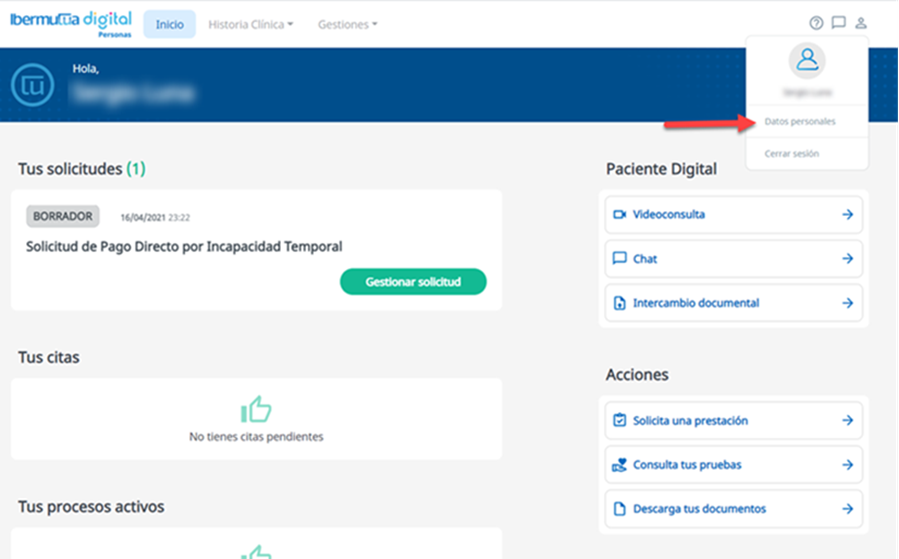Click the Intercambio documental file icon
Viewport: 899px width, 559px height.
619,303
